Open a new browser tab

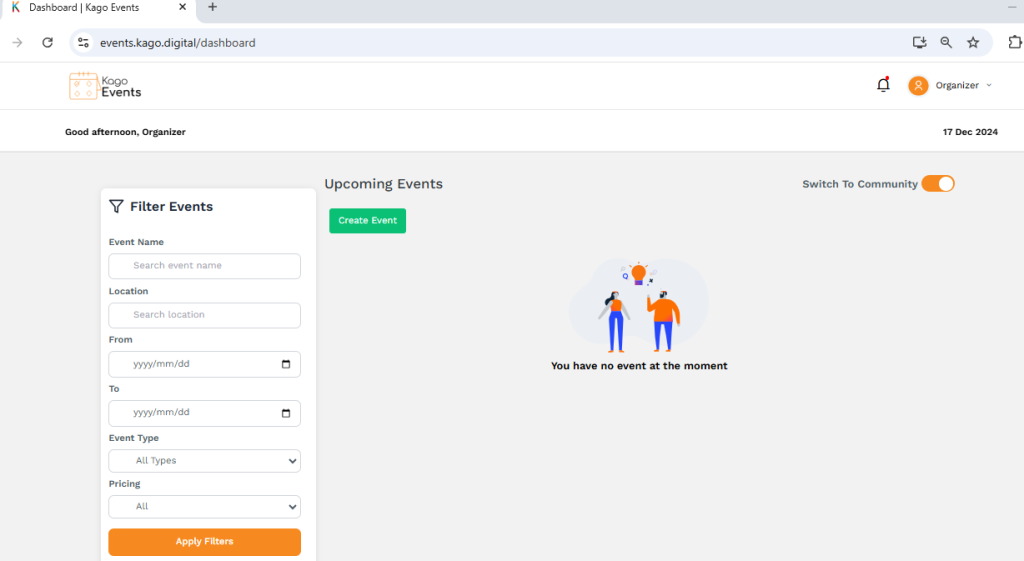212,8
